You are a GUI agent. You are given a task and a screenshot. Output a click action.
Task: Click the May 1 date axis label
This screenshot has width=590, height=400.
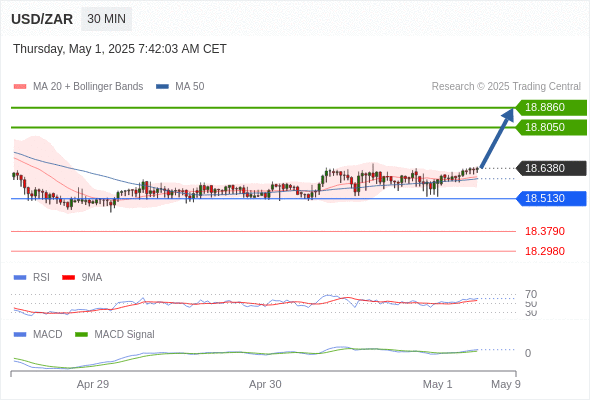point(437,384)
